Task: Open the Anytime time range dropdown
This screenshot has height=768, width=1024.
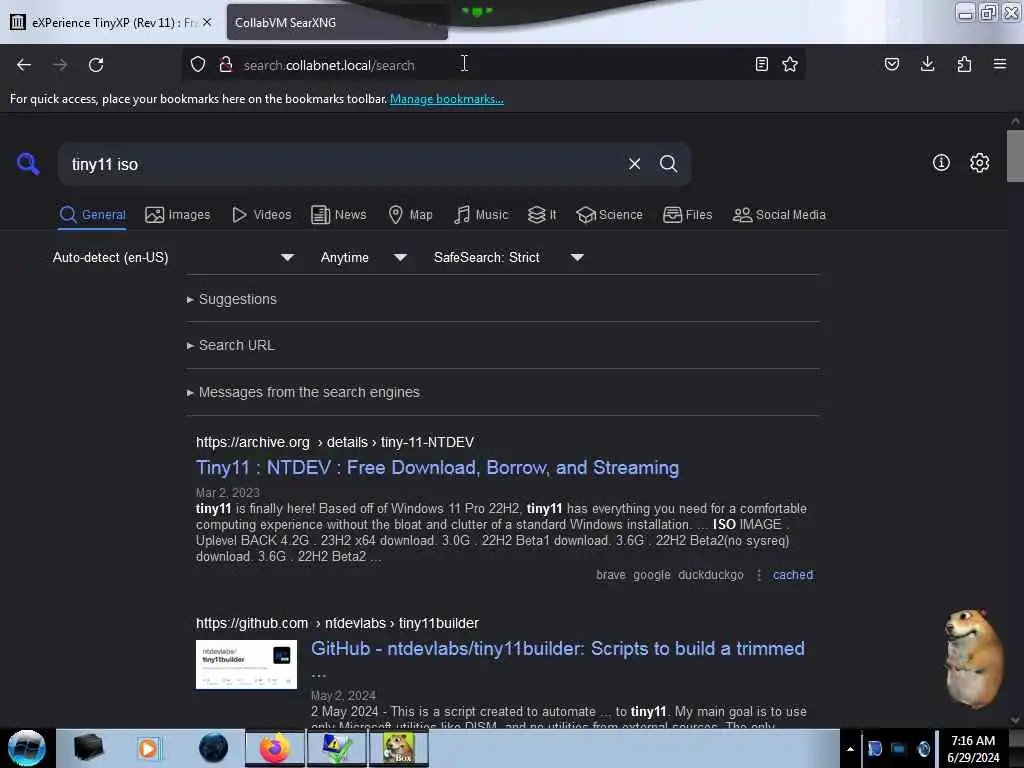Action: click(x=363, y=257)
